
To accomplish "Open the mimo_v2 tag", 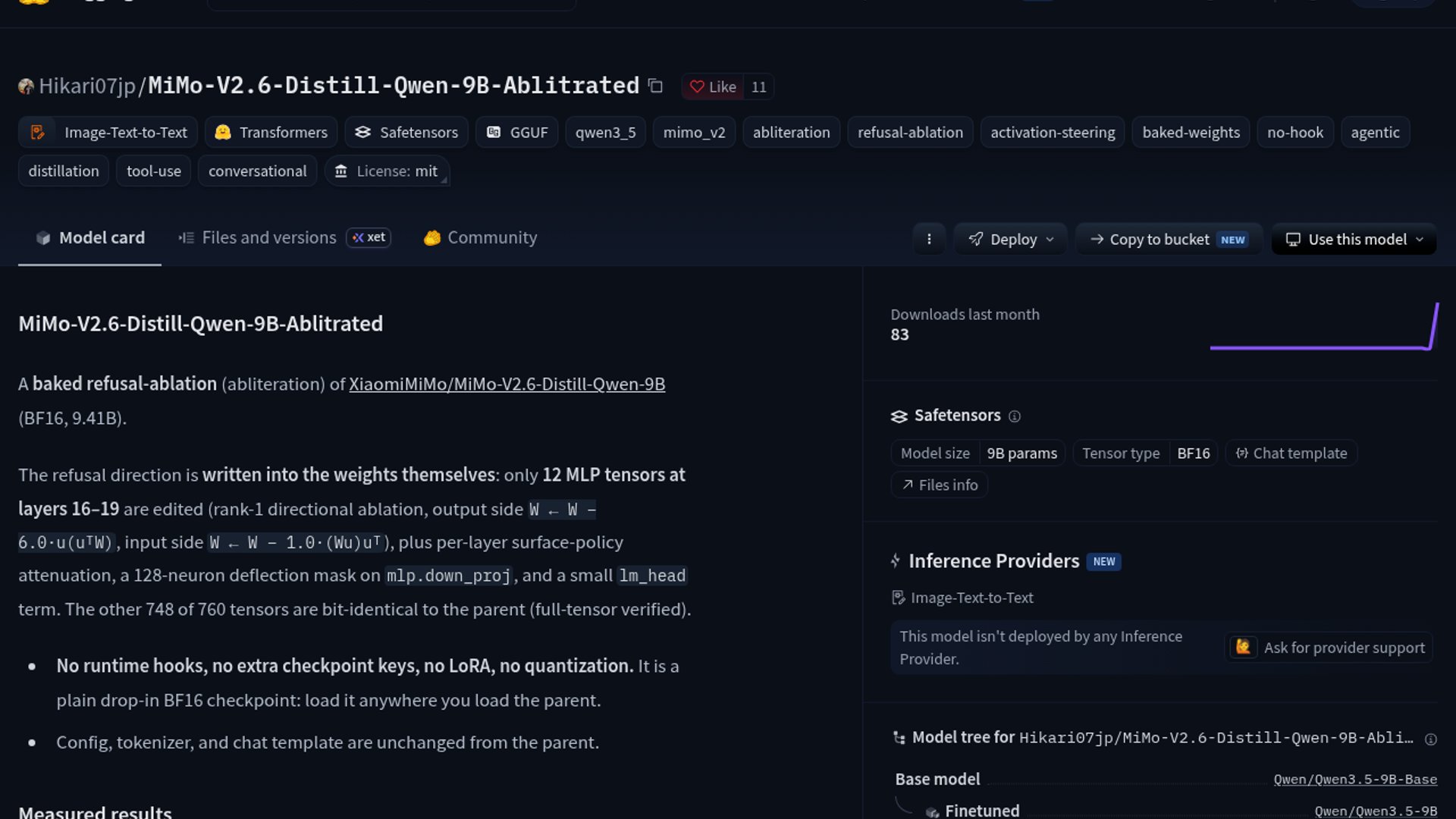I will click(x=694, y=133).
